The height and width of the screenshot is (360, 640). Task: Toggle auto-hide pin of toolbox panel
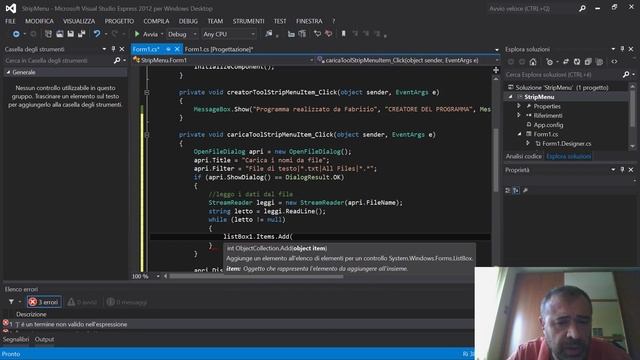coord(113,49)
